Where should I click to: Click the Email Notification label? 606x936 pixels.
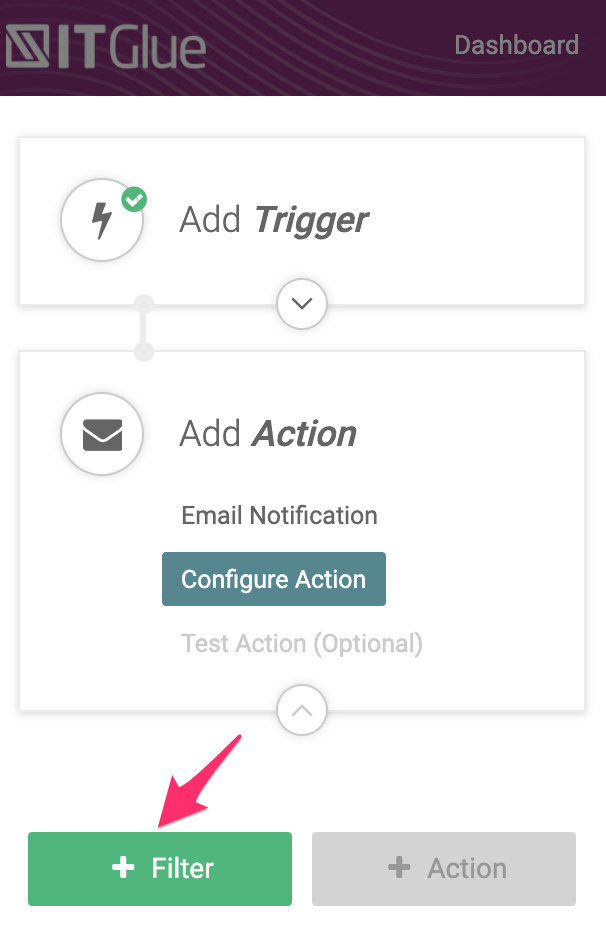[x=279, y=516]
